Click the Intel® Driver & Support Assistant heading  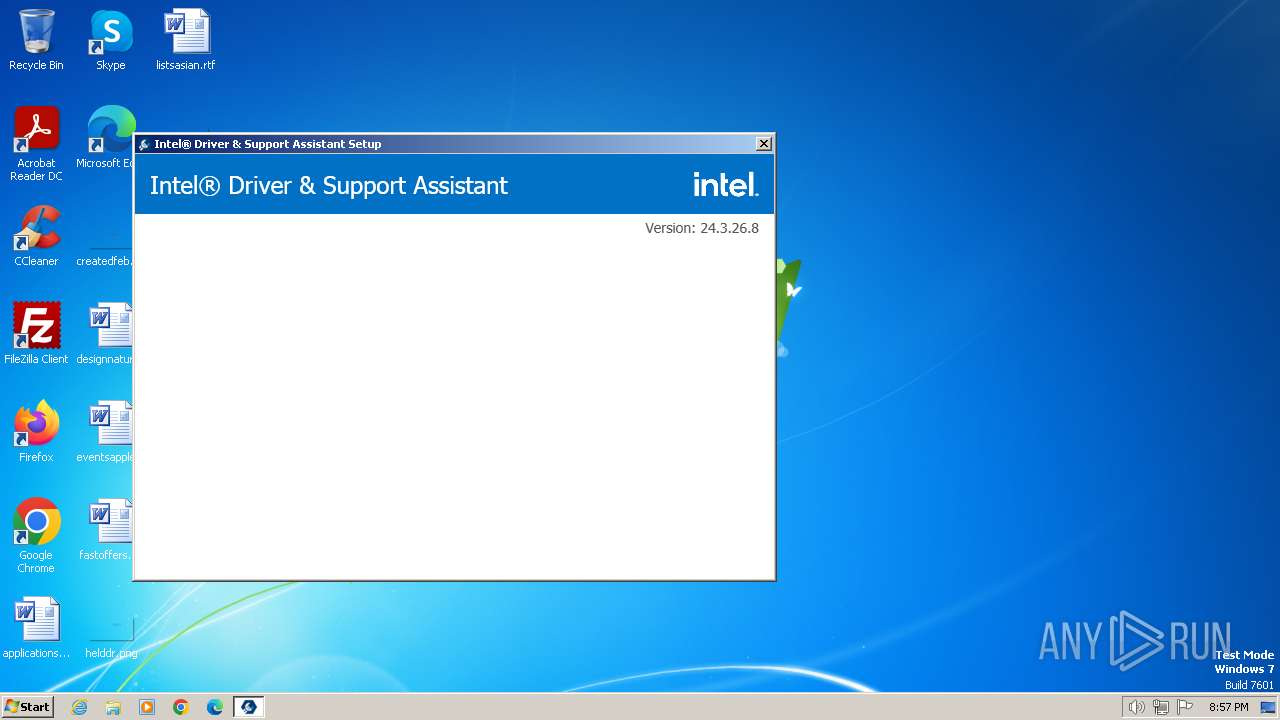click(329, 185)
